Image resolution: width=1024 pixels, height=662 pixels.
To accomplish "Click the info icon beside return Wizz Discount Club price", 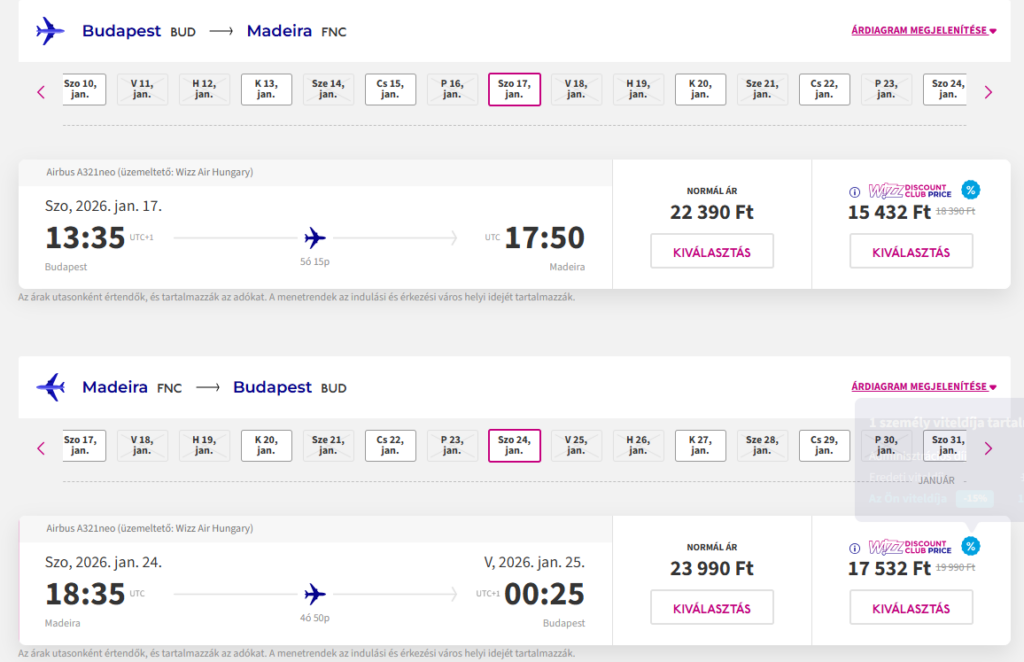I will click(855, 548).
